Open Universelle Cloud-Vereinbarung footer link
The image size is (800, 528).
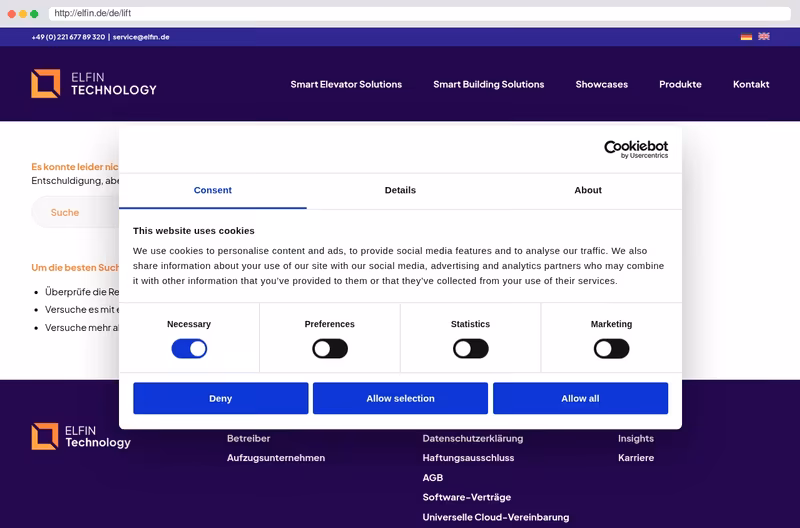pos(496,517)
